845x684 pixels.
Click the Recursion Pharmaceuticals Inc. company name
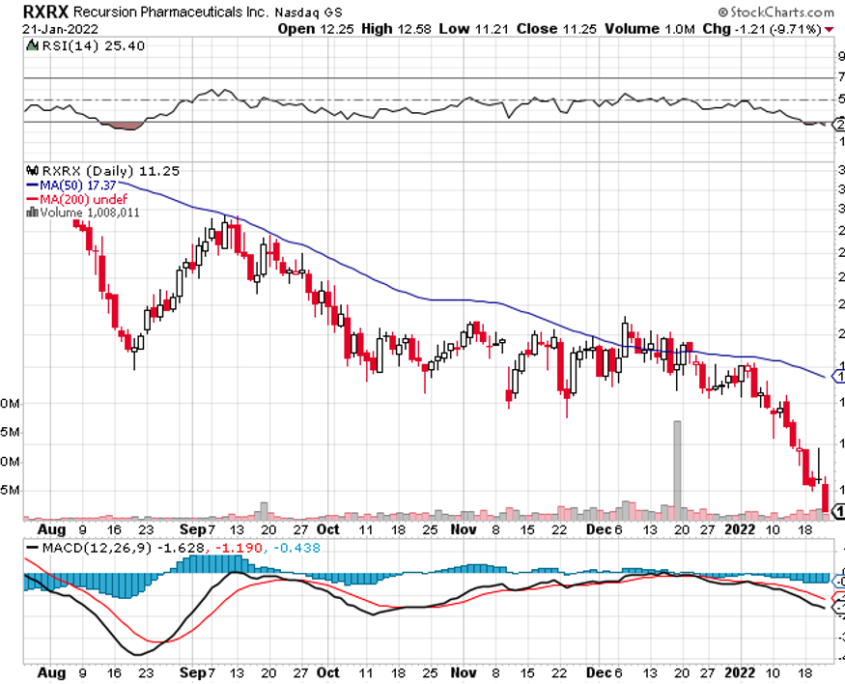(170, 12)
